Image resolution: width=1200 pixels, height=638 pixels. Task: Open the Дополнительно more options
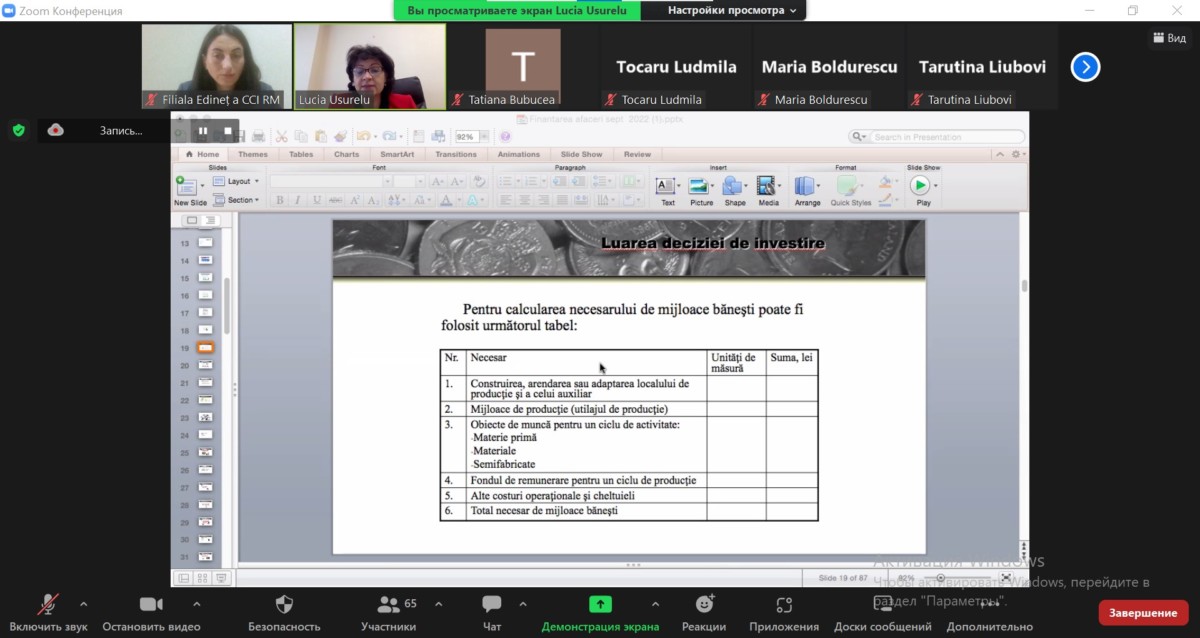tap(989, 613)
